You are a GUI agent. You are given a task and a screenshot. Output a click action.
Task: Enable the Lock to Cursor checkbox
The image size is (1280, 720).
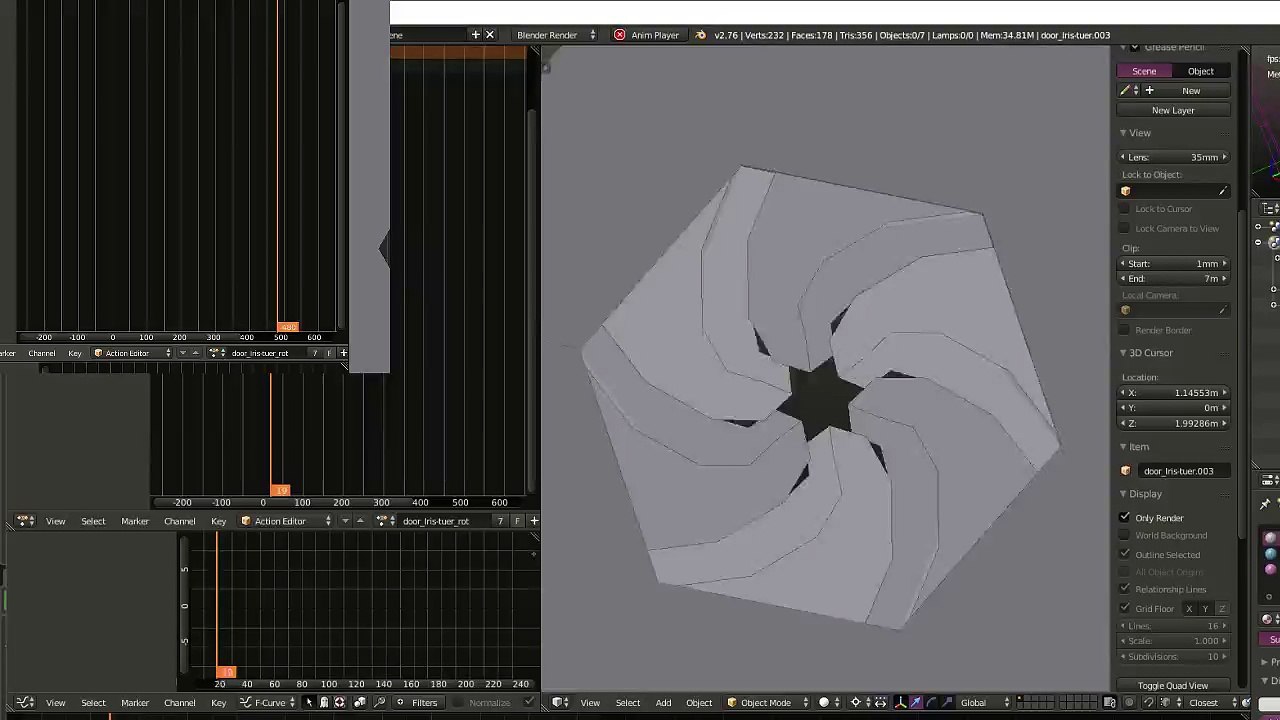pyautogui.click(x=1125, y=209)
